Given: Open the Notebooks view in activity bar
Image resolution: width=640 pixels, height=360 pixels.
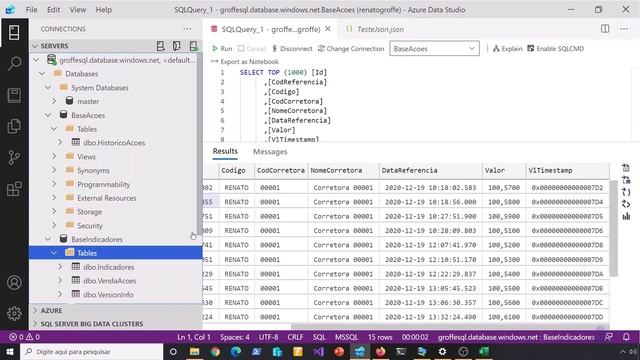Looking at the screenshot, I should [14, 95].
